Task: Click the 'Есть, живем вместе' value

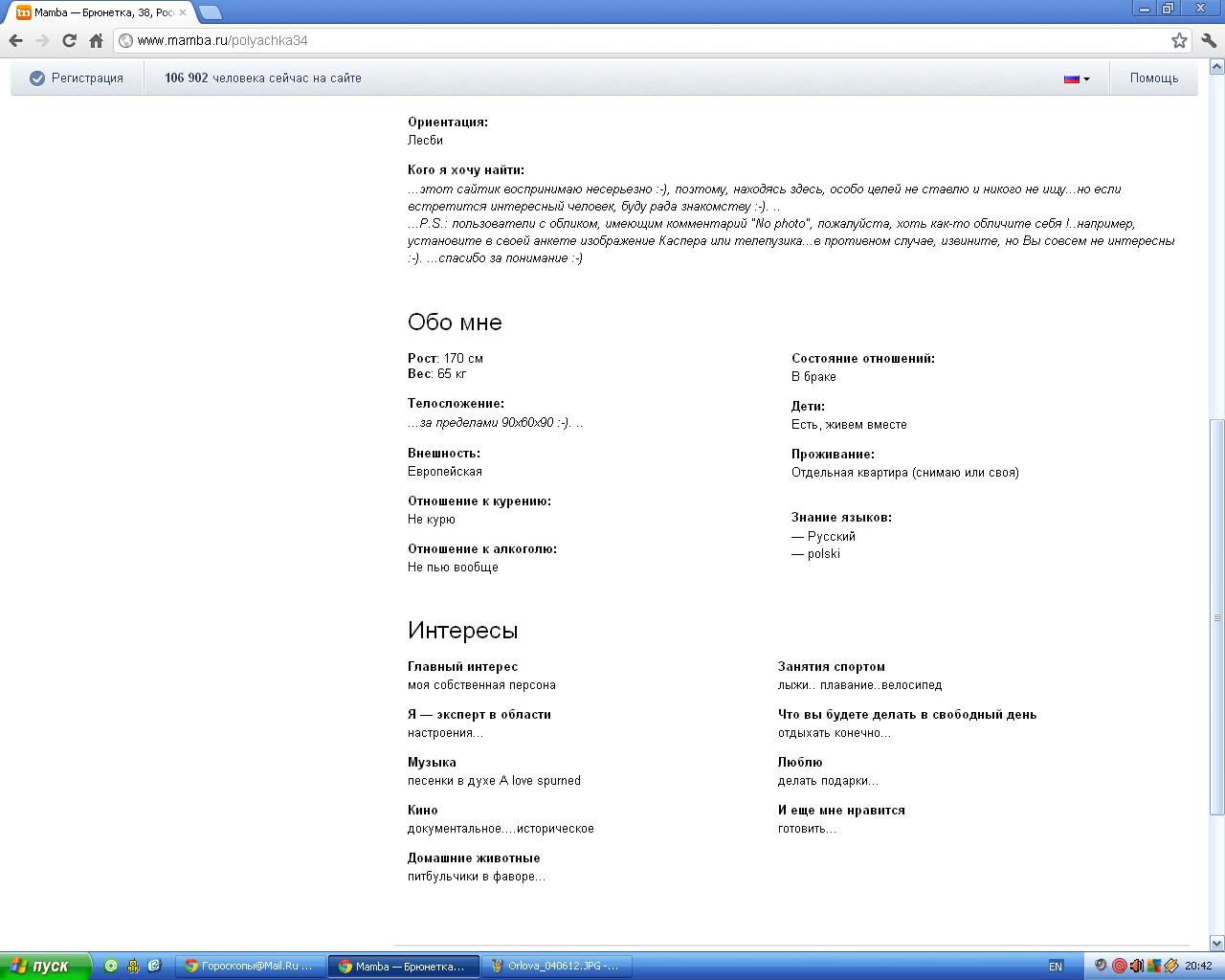Action: [x=849, y=424]
